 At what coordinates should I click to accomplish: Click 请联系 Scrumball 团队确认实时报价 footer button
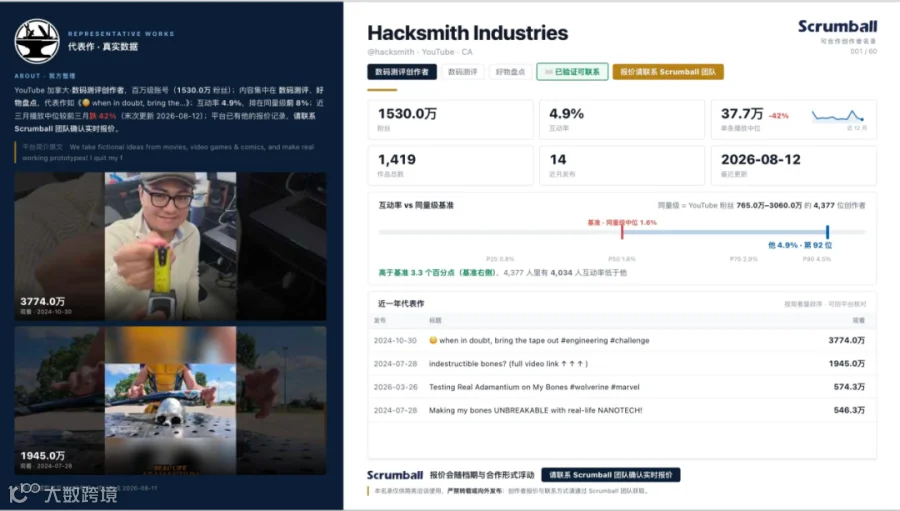click(611, 475)
